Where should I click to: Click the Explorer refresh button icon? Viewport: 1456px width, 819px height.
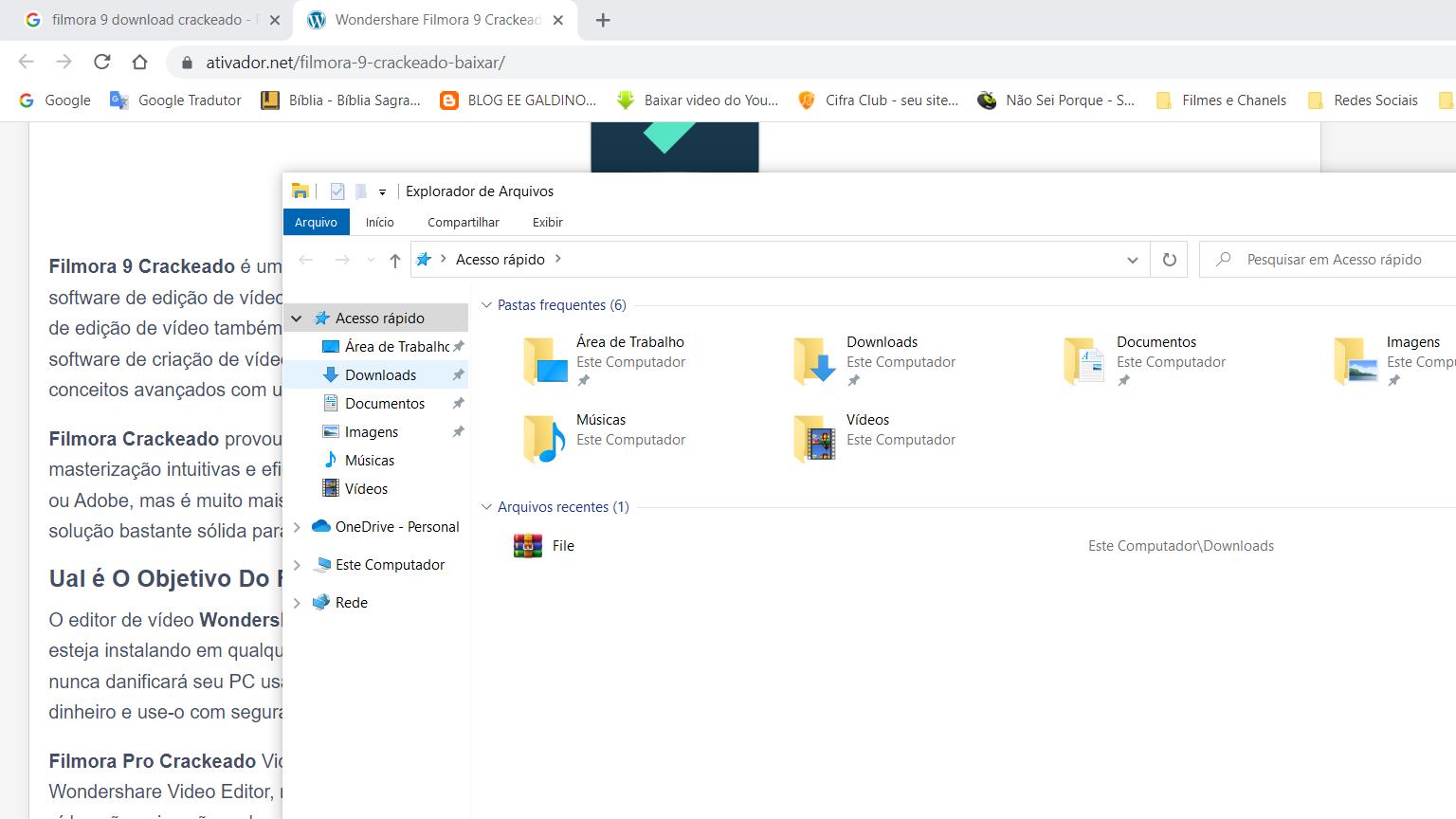pos(1169,260)
